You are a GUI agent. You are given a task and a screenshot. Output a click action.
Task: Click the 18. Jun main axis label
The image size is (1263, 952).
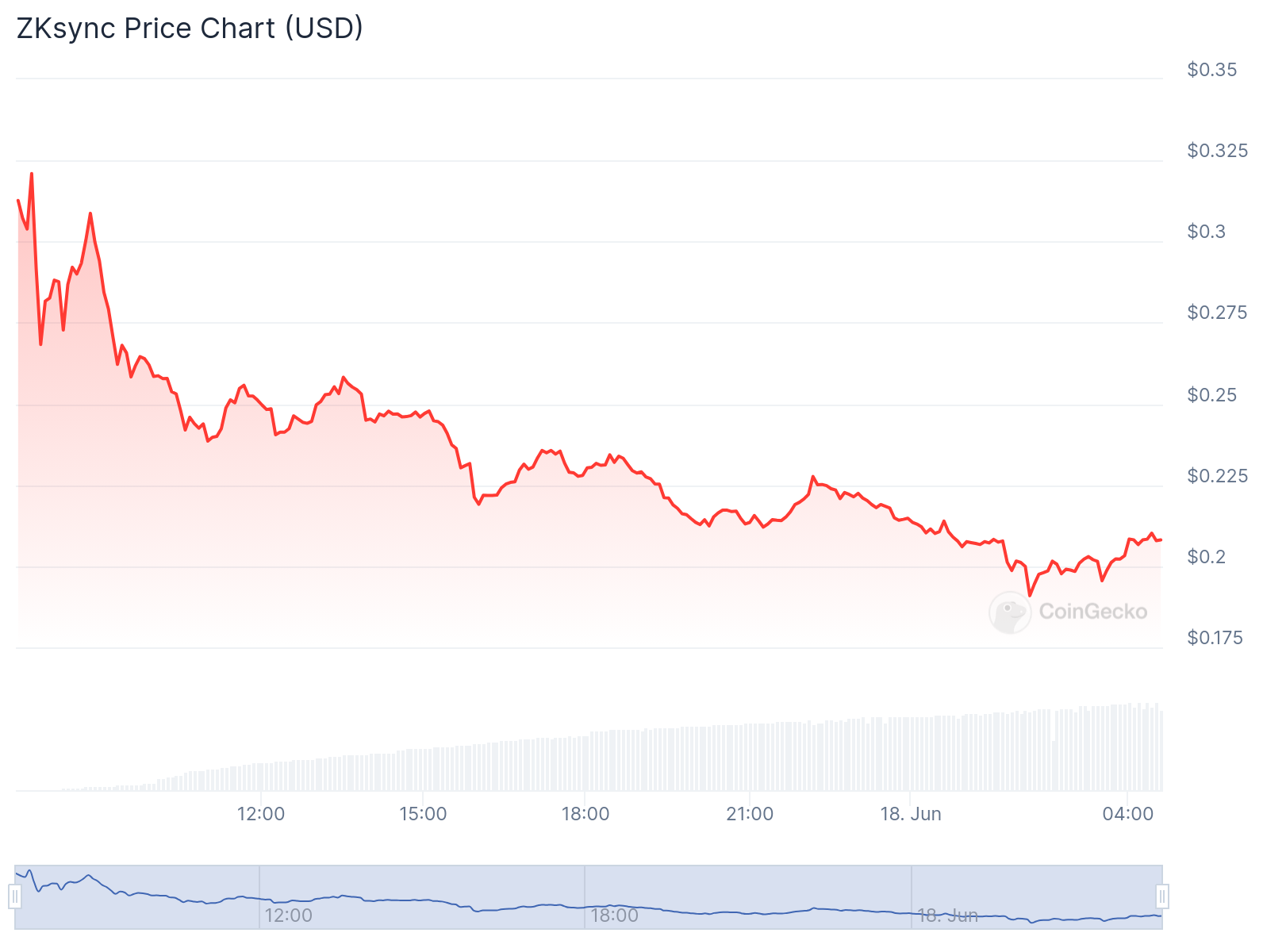(911, 814)
